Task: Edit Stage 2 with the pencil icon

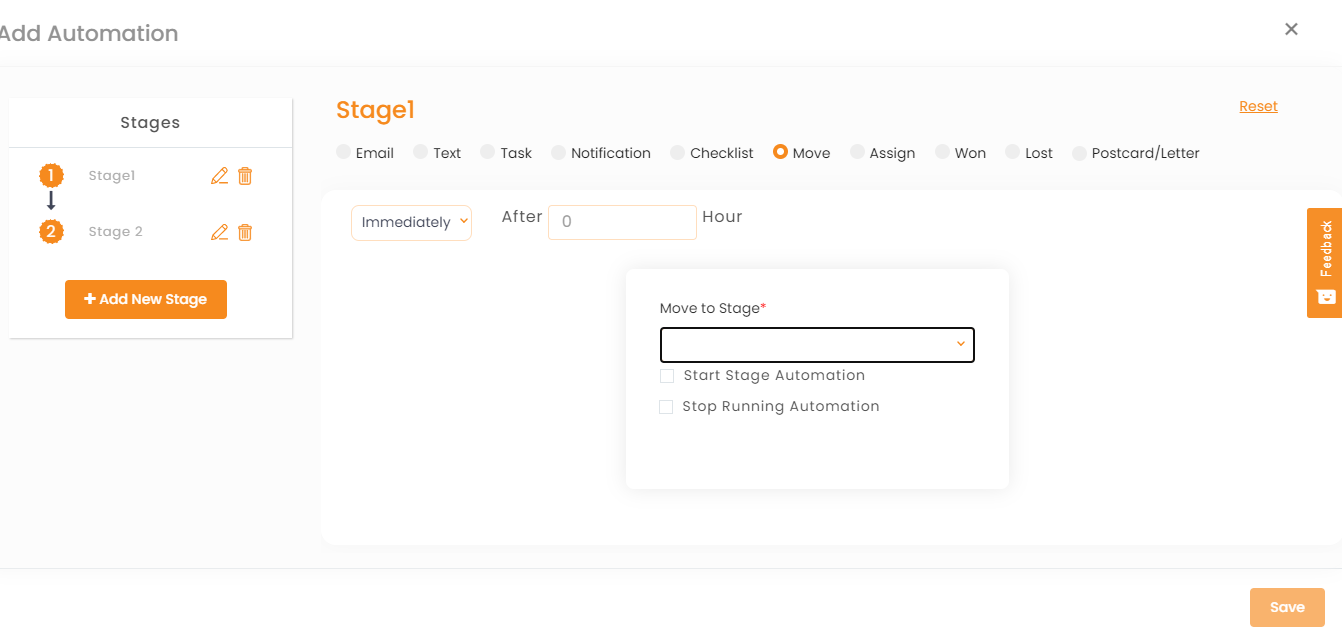Action: click(x=220, y=232)
